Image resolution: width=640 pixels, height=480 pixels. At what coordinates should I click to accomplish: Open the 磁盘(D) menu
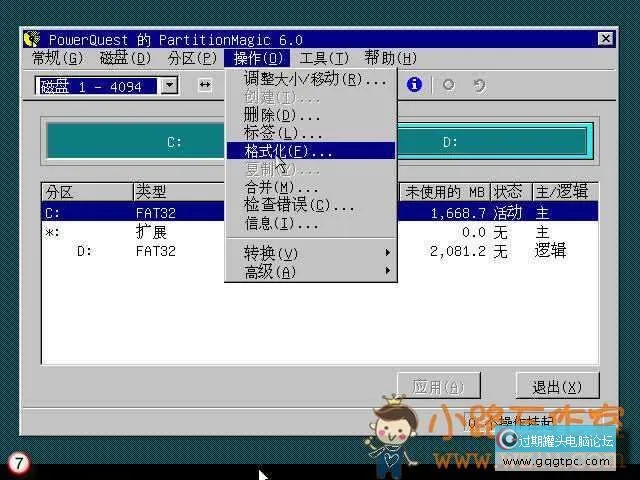coord(125,58)
